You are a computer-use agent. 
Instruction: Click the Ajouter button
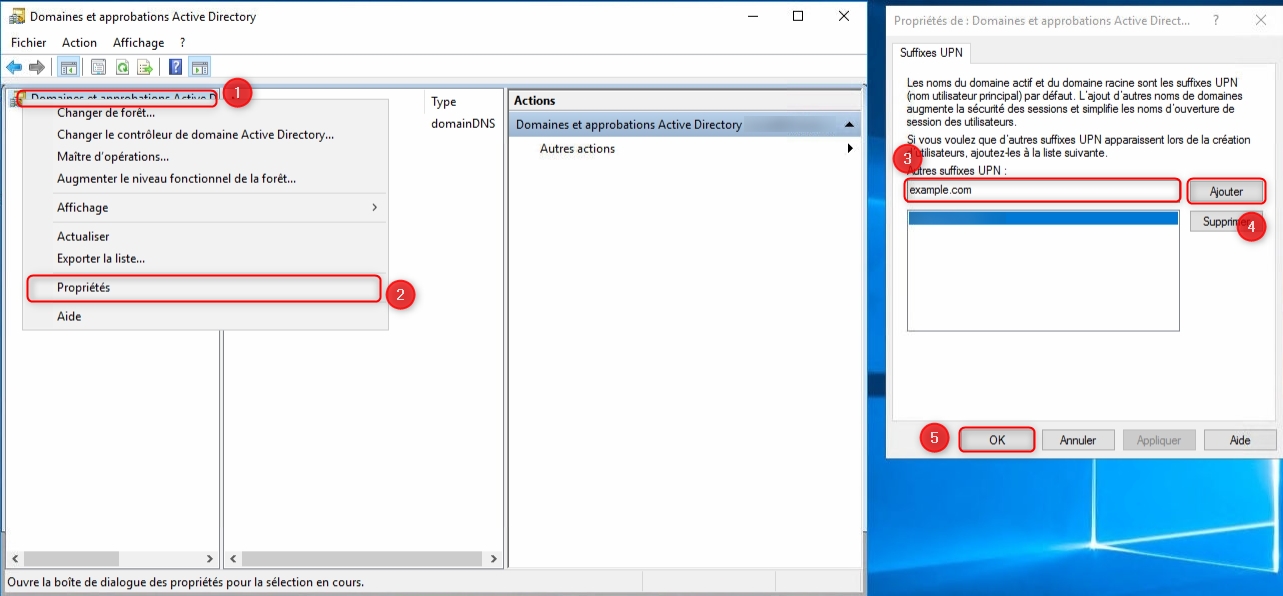tap(1226, 191)
